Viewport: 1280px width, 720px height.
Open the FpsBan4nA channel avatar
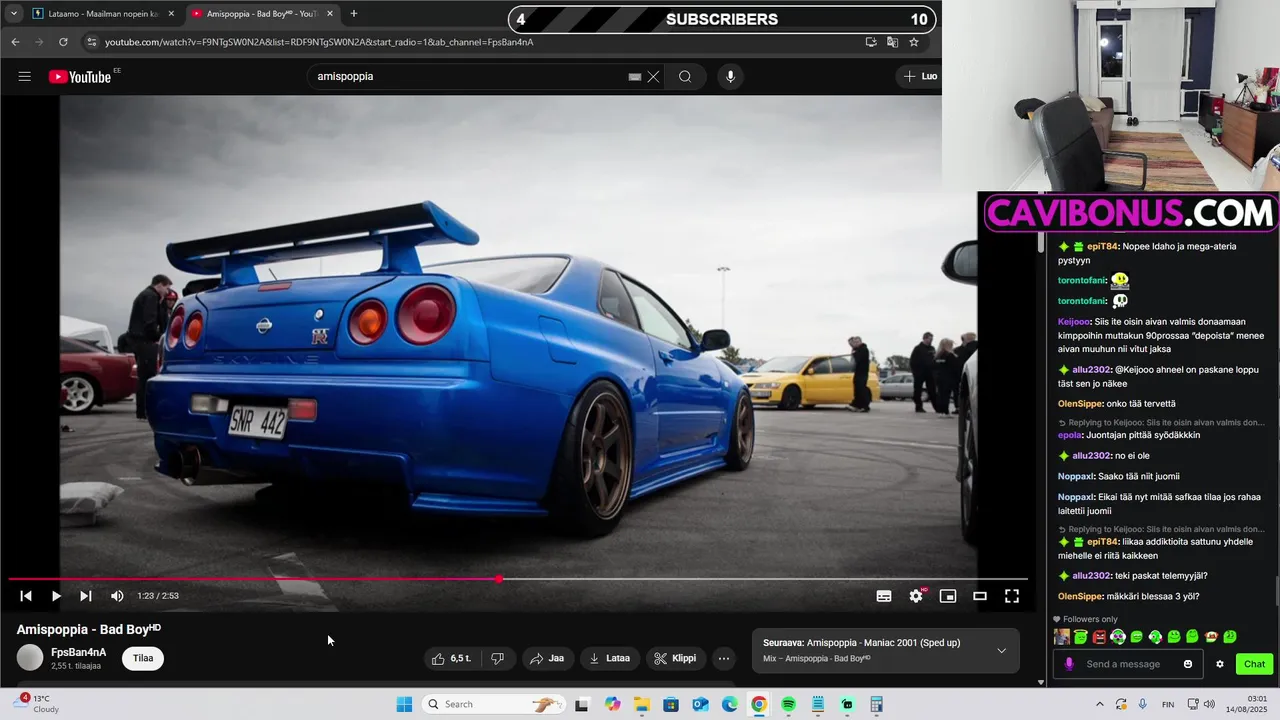(30, 657)
